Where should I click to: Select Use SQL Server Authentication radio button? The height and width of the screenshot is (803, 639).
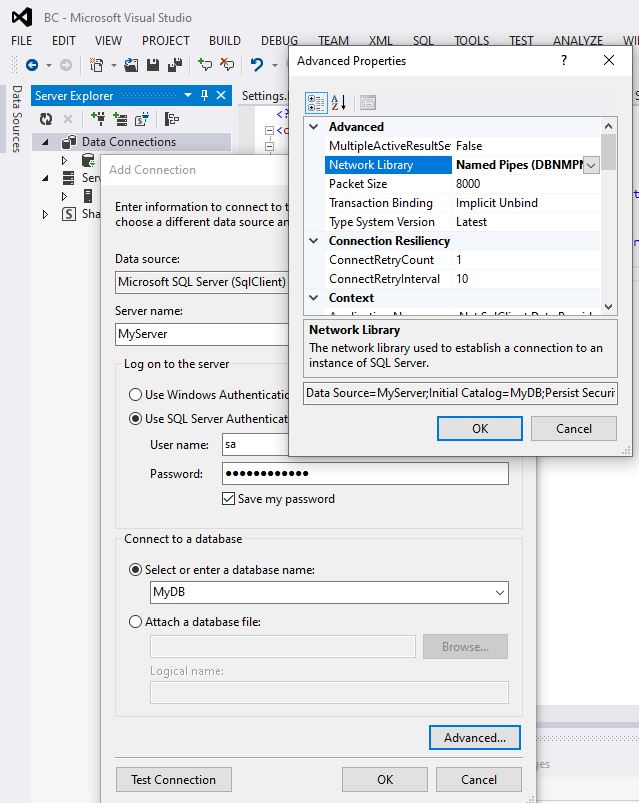(x=135, y=418)
